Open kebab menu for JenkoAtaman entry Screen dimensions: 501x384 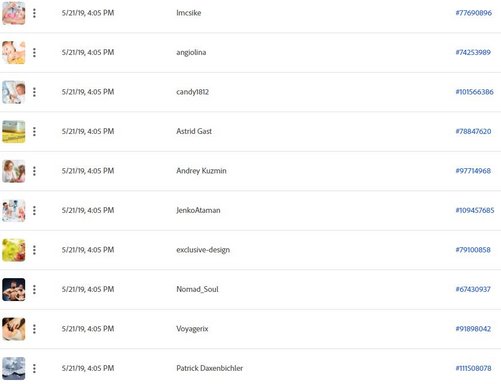[34, 210]
